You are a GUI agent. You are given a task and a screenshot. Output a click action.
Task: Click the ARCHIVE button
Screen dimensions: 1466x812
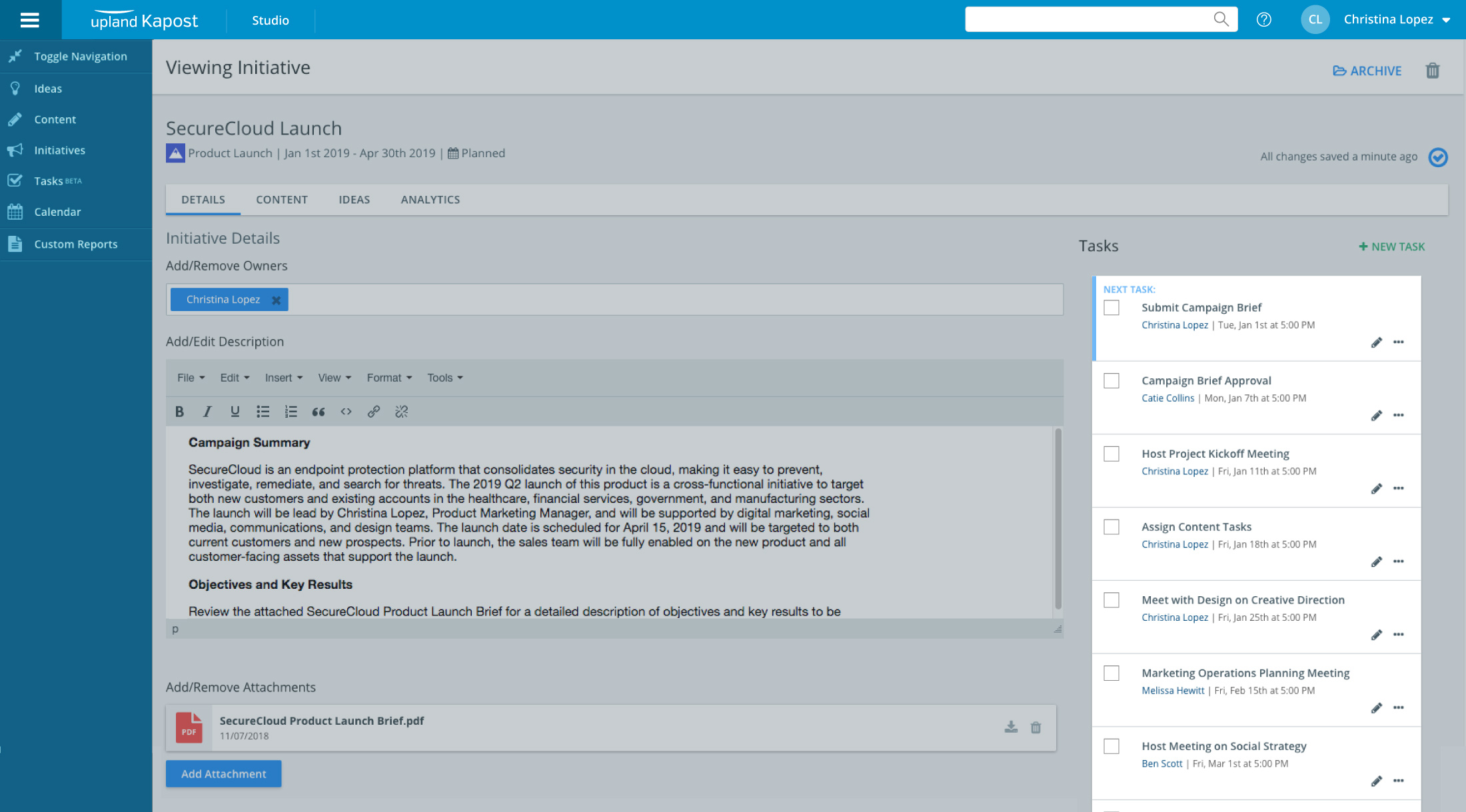pos(1367,71)
